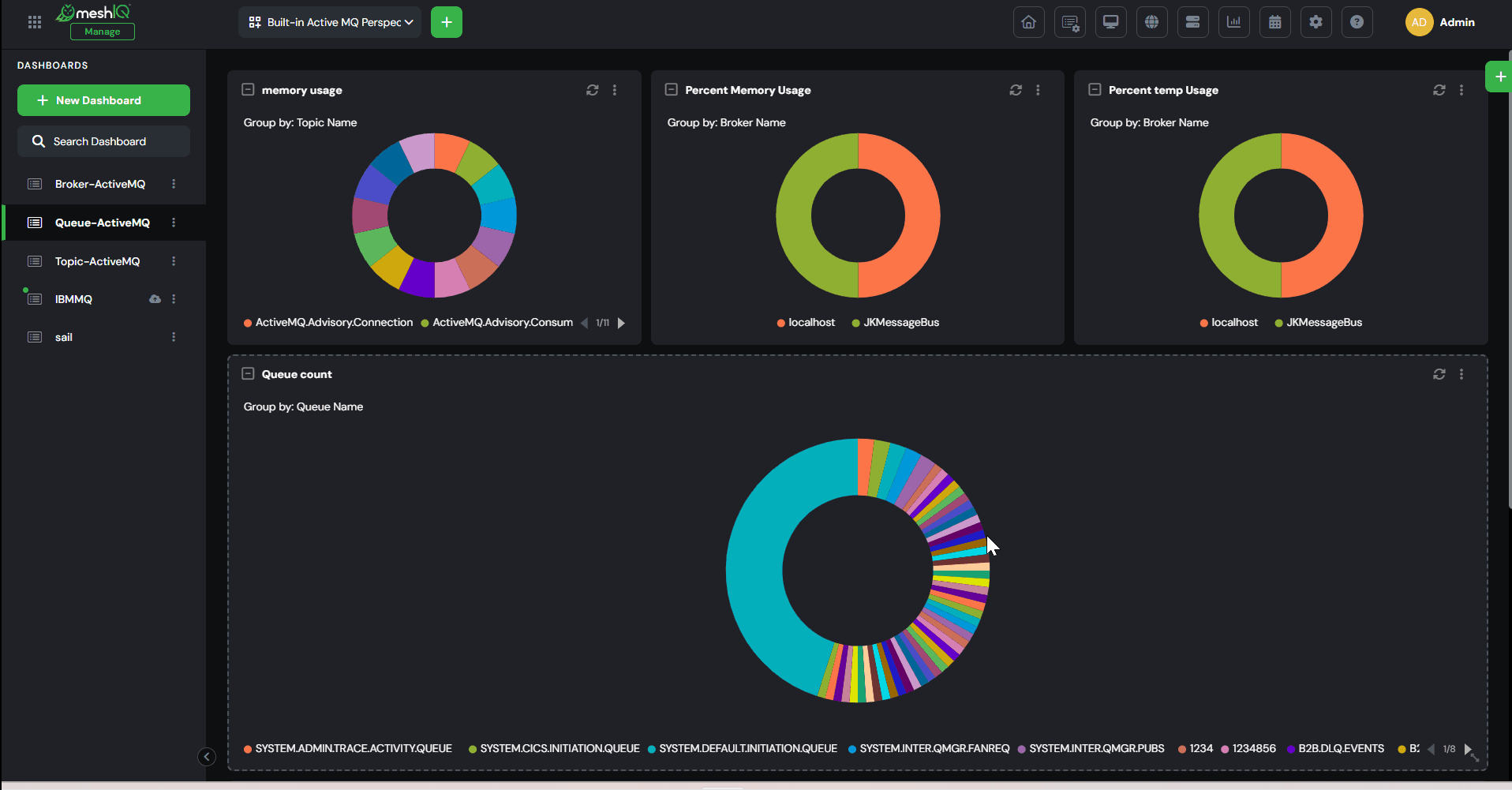The image size is (1512, 790).
Task: Click the help question mark icon
Action: pos(1357,22)
